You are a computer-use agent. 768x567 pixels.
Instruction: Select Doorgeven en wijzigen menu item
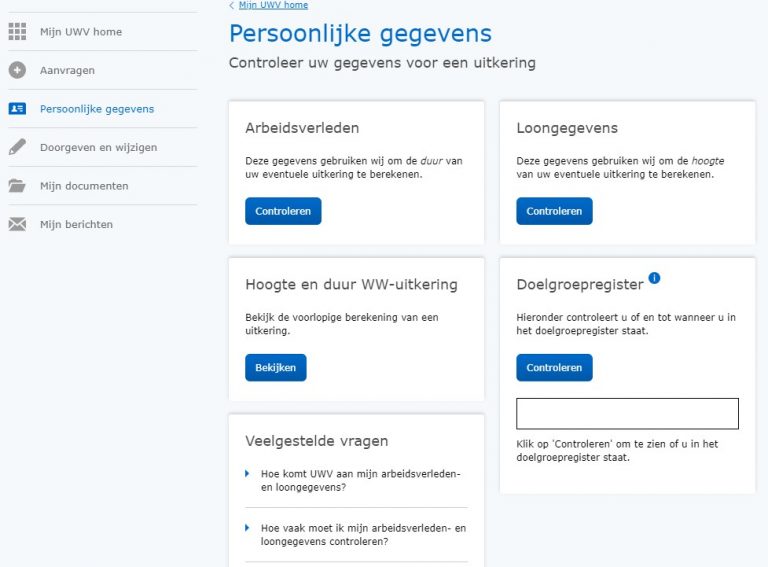(98, 148)
